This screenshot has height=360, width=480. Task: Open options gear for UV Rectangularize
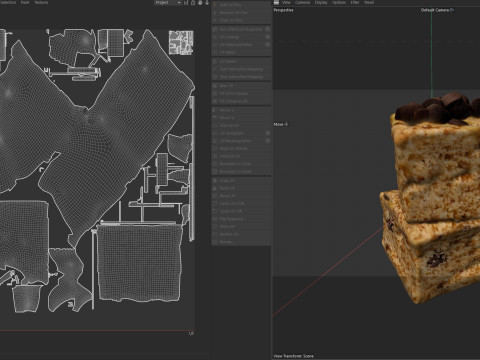(268, 141)
